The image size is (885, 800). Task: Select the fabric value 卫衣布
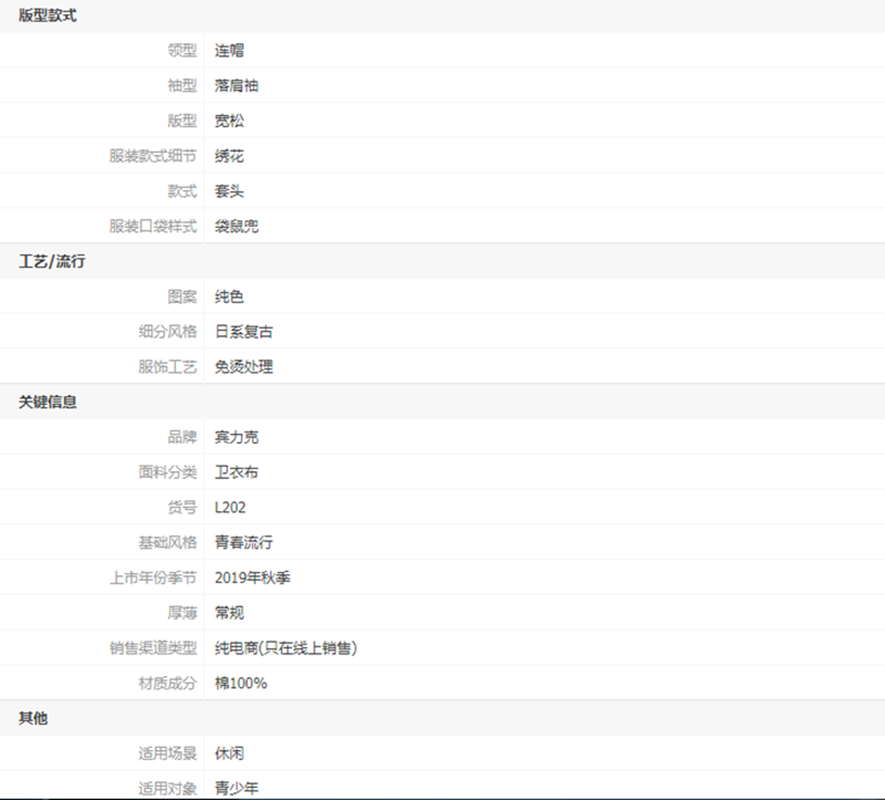coord(236,472)
